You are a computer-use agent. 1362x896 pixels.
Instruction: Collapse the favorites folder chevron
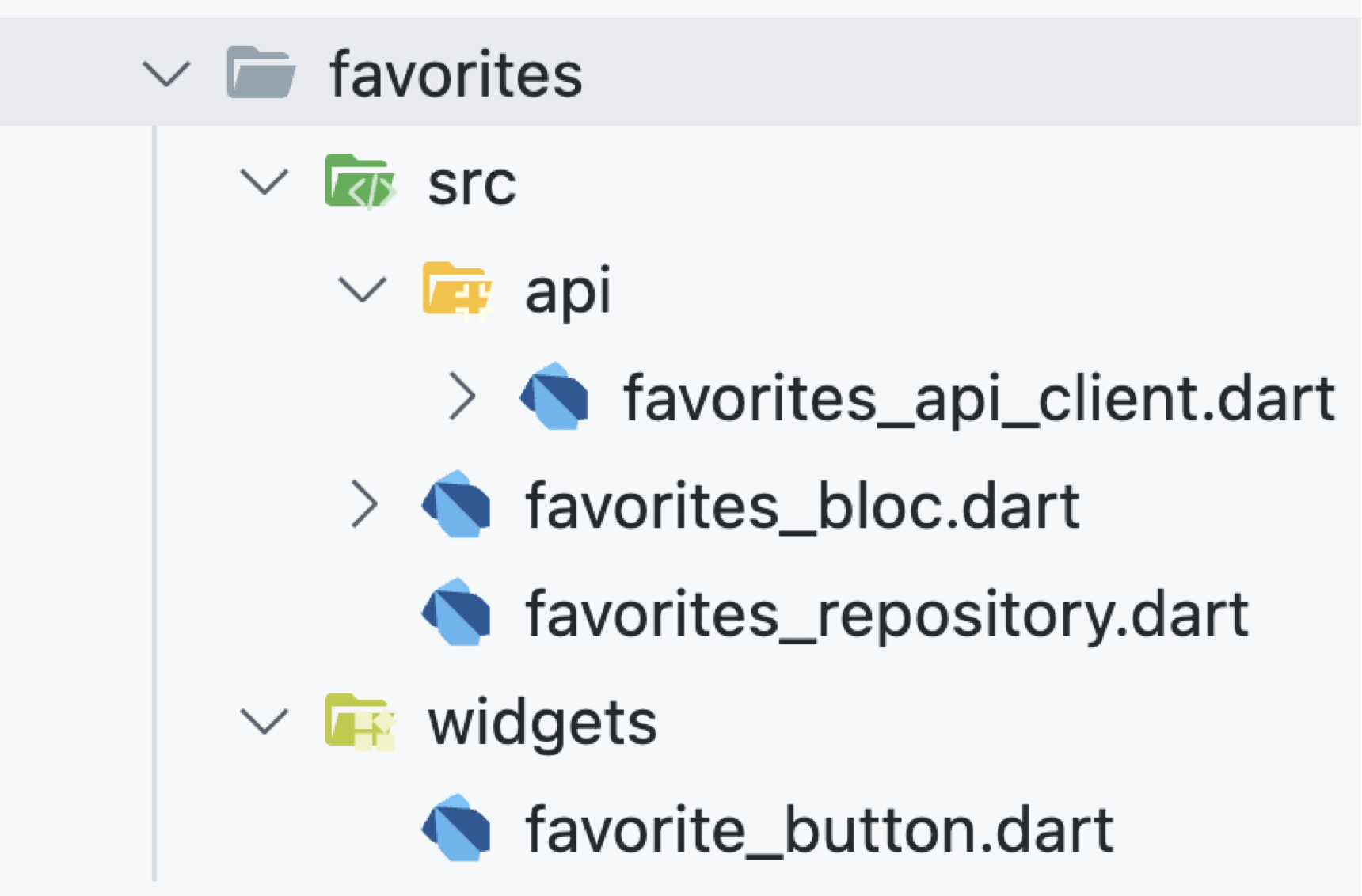coord(166,74)
